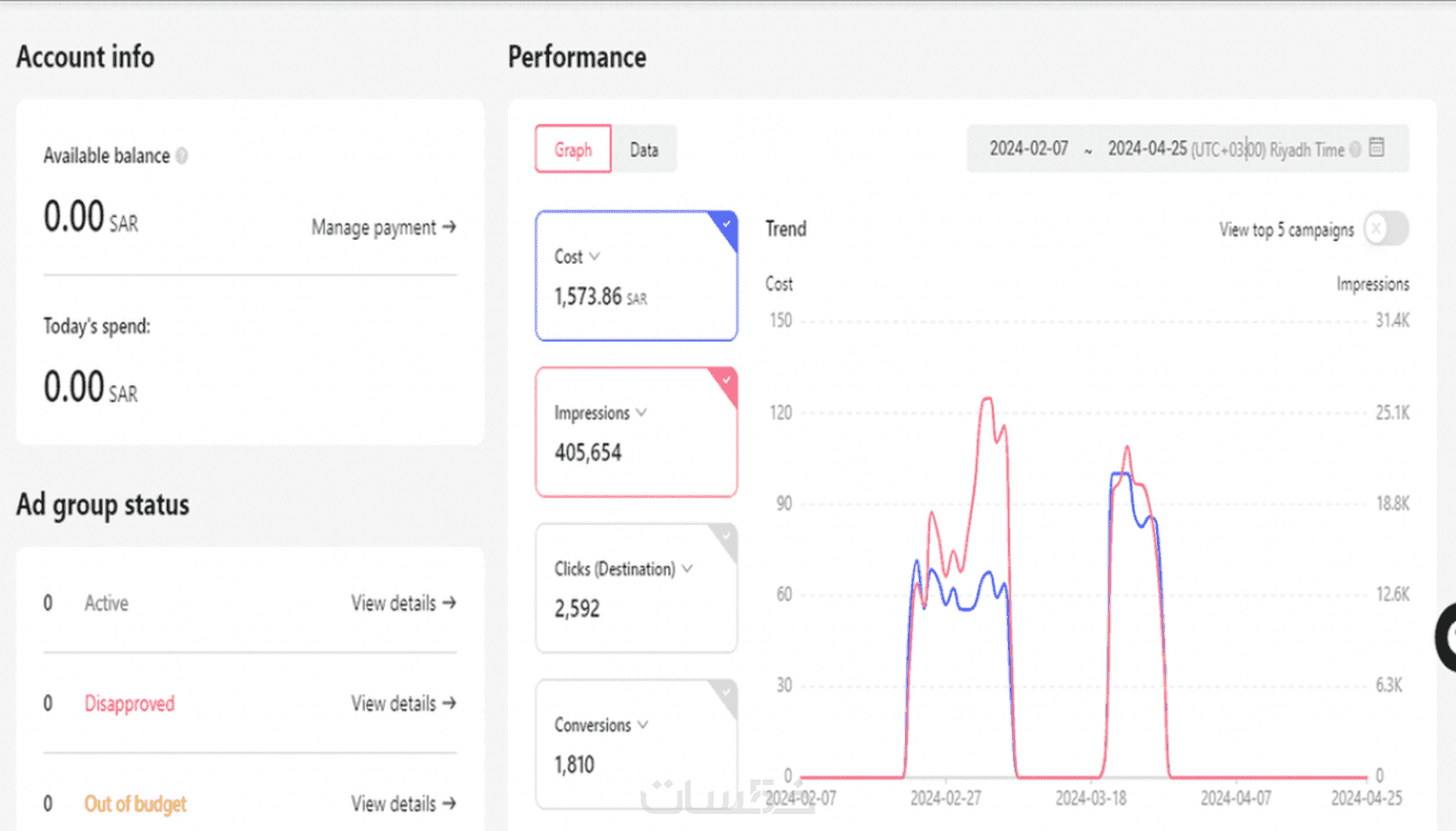Uncheck the Impressions metric card checkmark

(x=726, y=380)
